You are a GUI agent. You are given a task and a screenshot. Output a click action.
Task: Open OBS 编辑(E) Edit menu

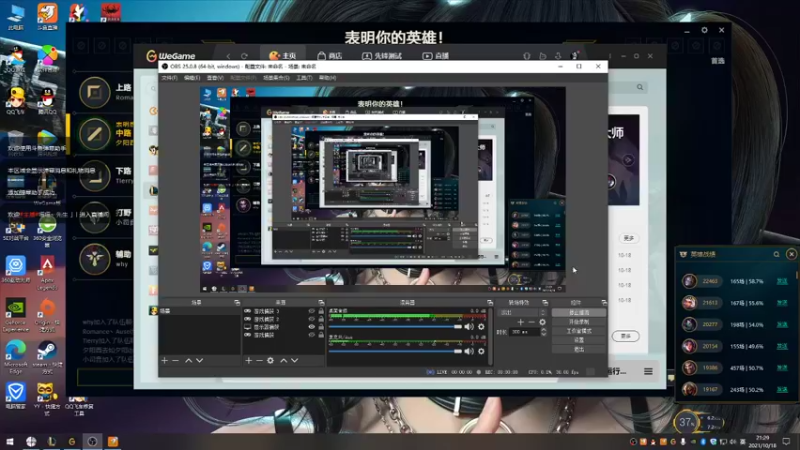pyautogui.click(x=192, y=78)
